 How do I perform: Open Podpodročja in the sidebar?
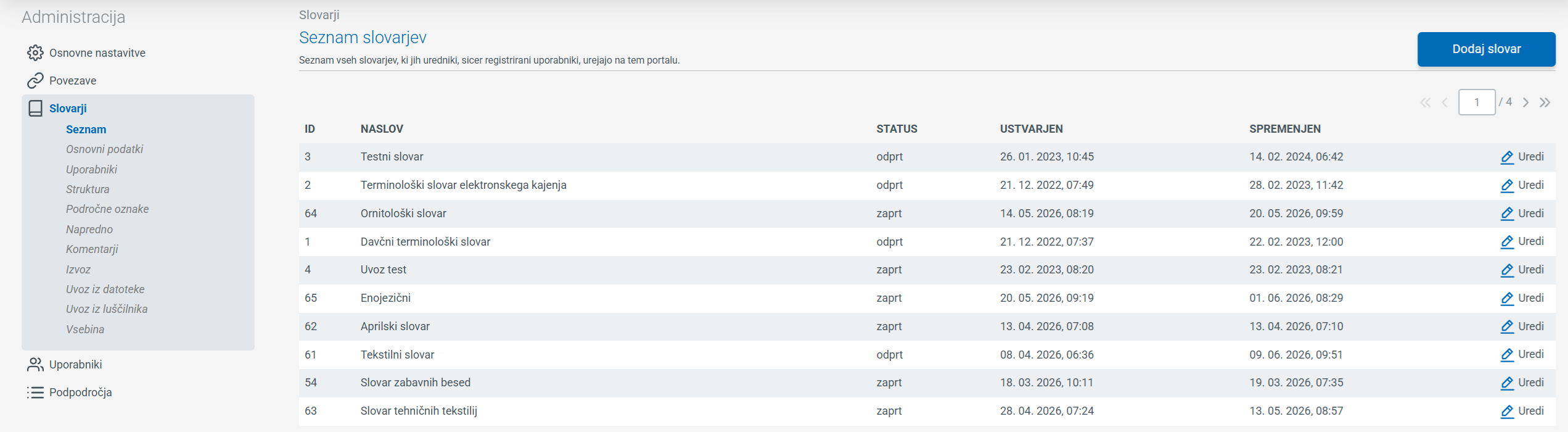81,393
